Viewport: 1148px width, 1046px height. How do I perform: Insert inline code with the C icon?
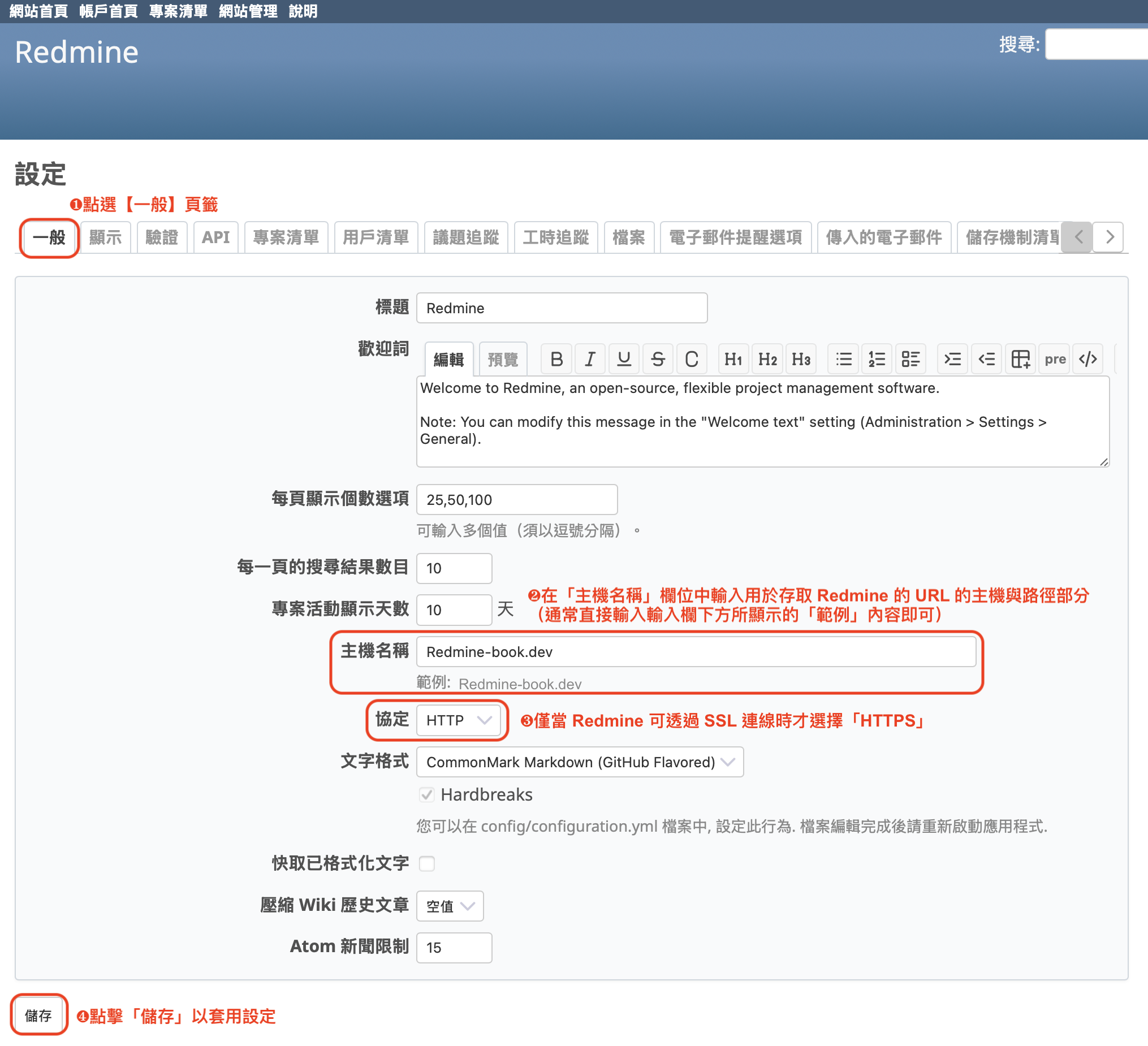point(691,359)
